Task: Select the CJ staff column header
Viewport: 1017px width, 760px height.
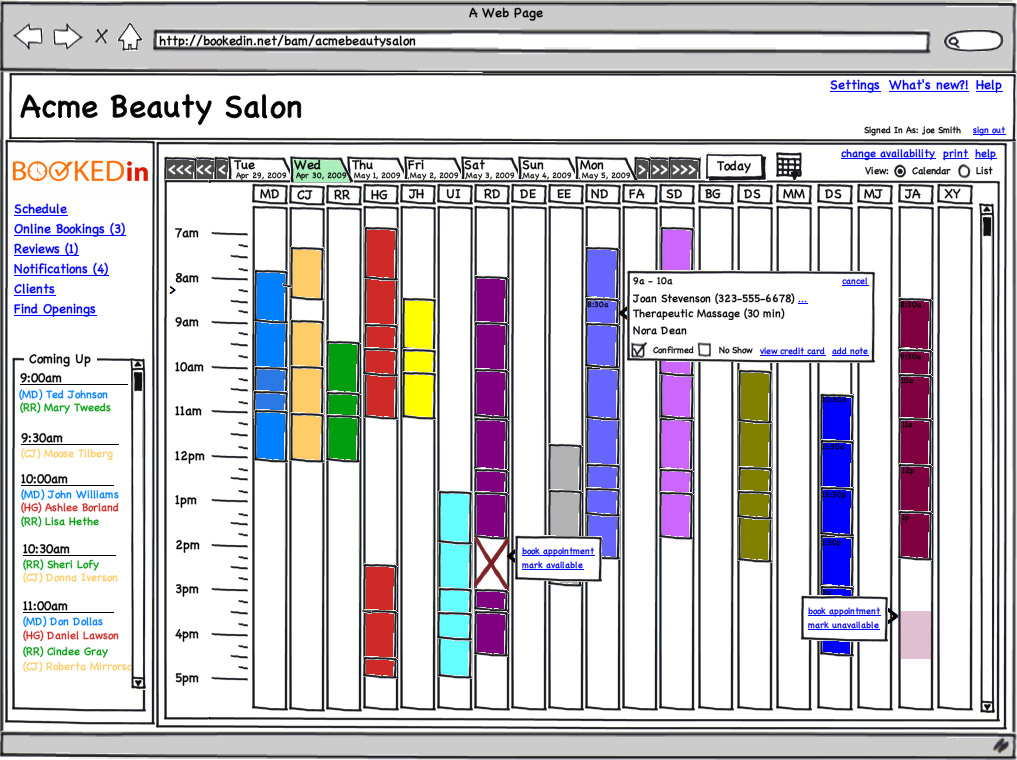Action: click(x=305, y=194)
